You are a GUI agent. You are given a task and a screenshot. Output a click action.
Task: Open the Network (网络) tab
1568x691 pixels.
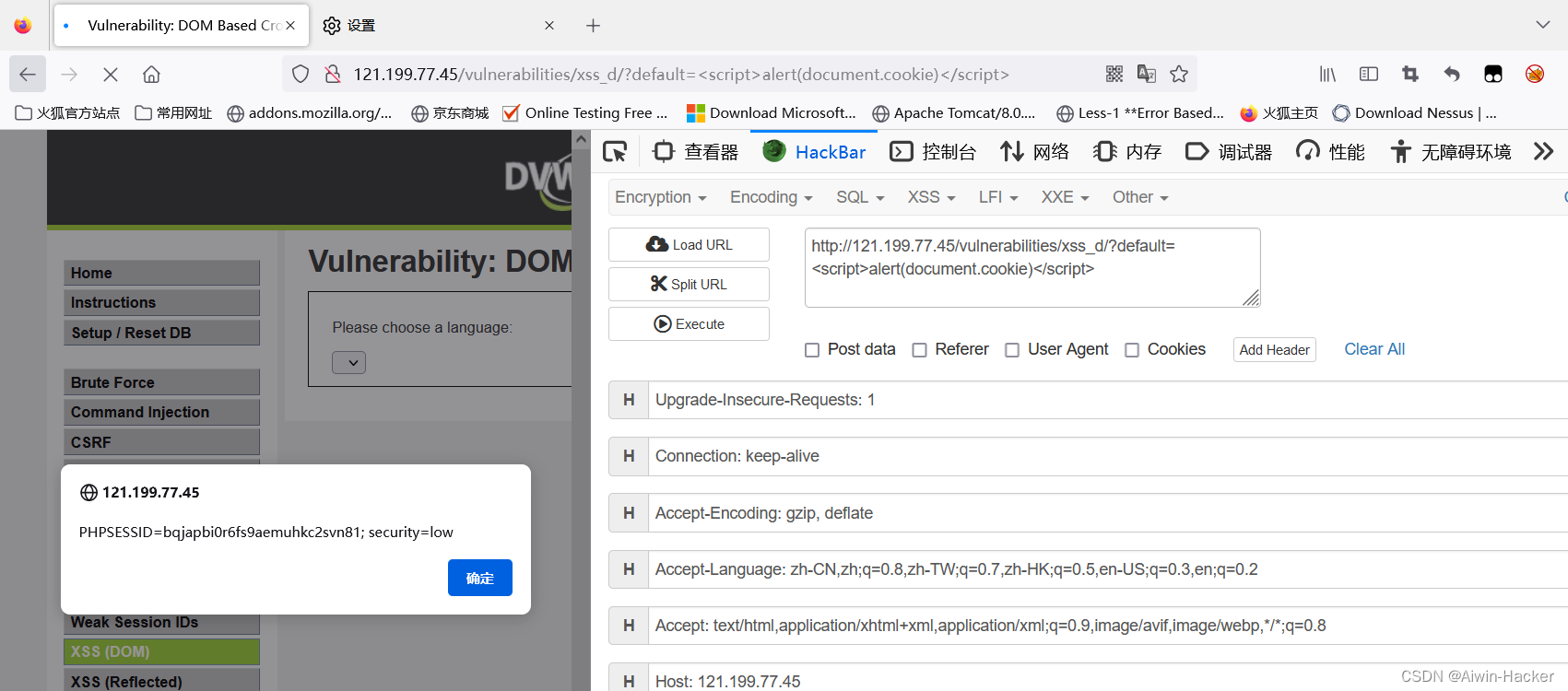click(1035, 152)
